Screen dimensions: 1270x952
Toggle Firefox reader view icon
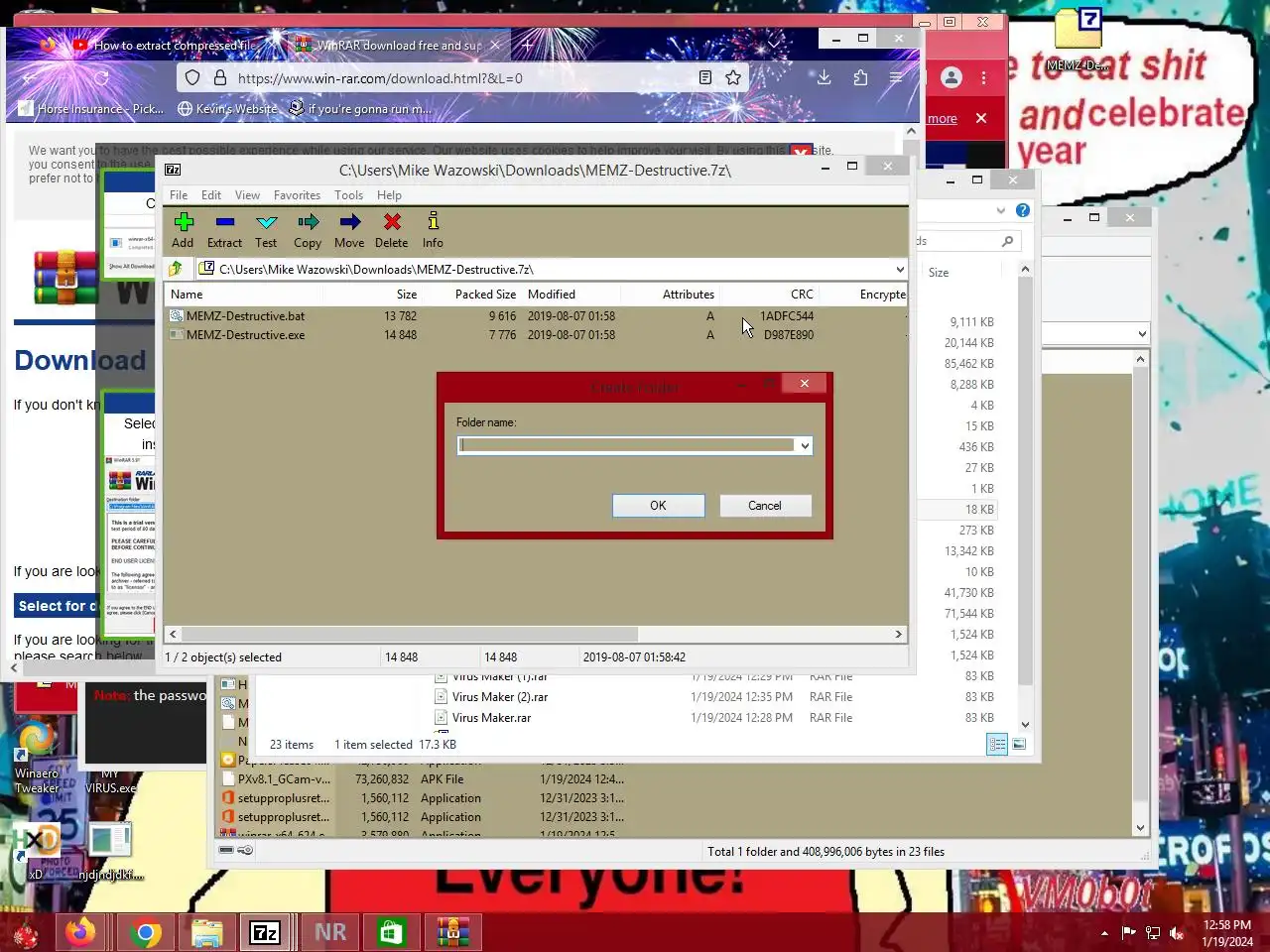click(704, 77)
